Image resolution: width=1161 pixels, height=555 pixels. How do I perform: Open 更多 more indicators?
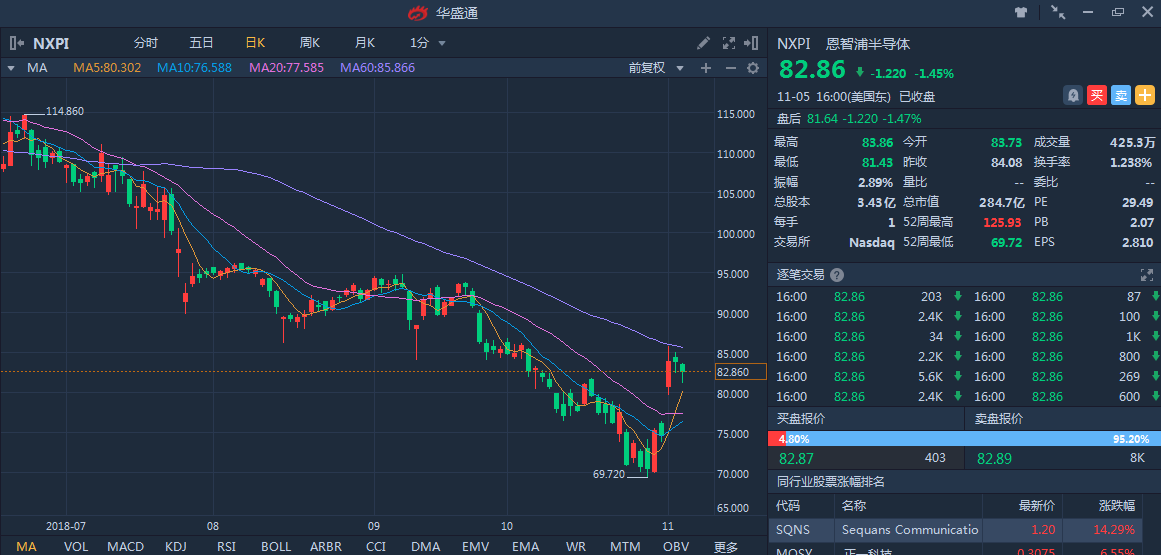point(726,547)
